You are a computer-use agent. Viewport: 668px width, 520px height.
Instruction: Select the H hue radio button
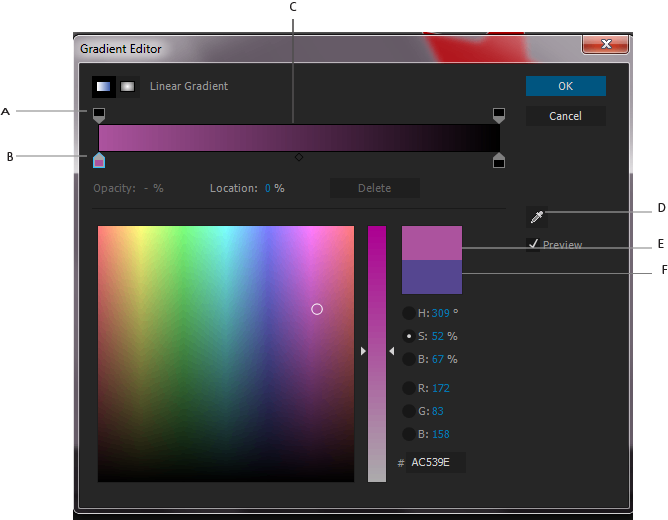(x=409, y=313)
